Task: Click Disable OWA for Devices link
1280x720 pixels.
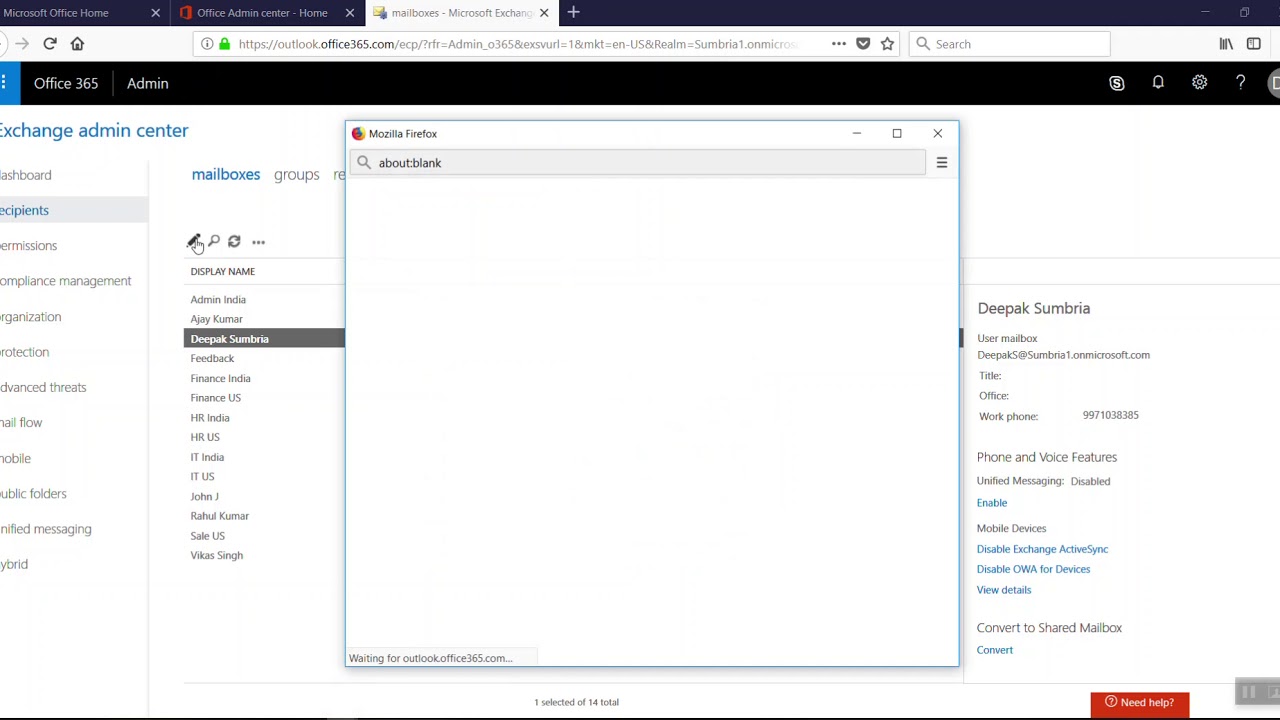Action: (x=1033, y=569)
